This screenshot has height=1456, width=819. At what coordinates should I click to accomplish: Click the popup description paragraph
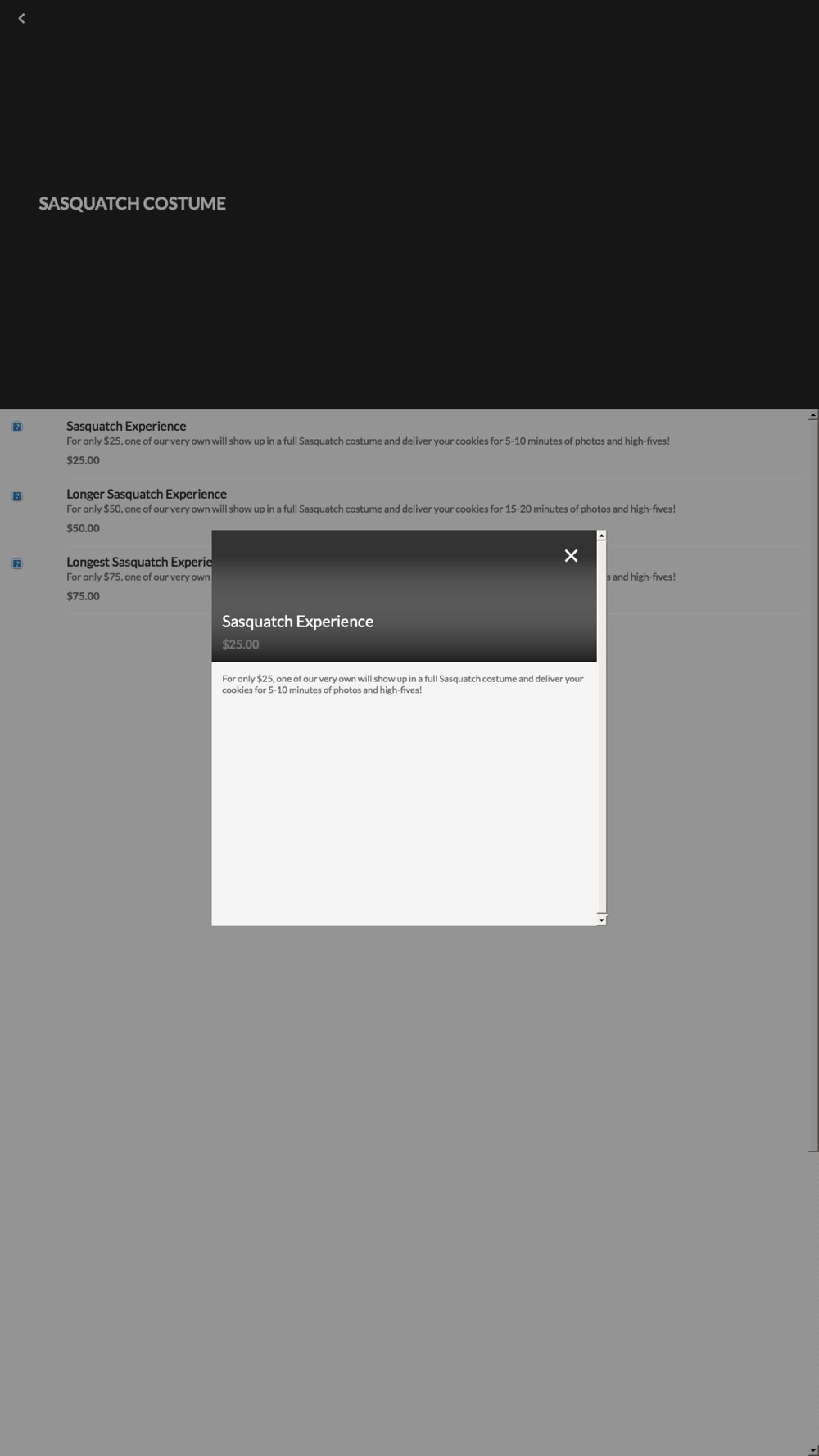(403, 684)
